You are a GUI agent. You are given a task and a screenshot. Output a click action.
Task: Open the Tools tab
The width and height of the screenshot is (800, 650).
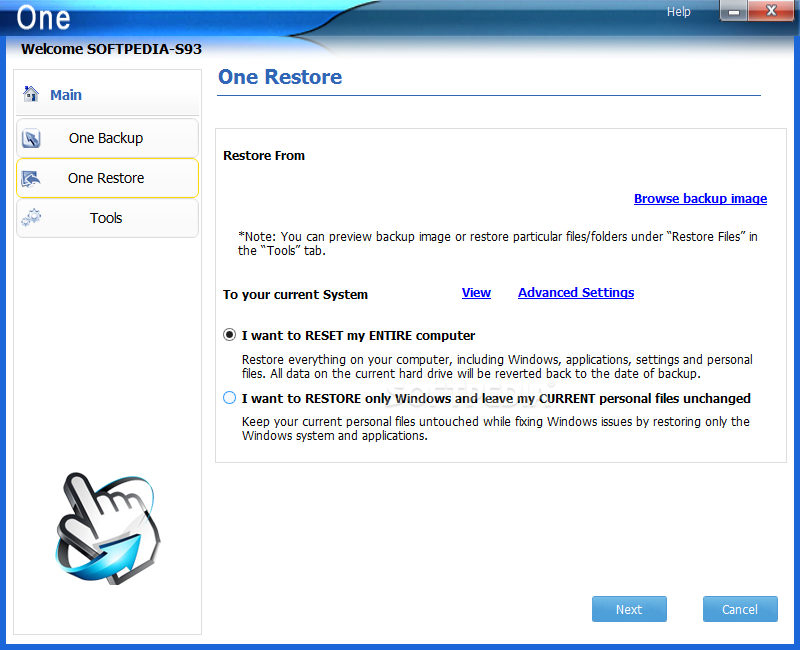pyautogui.click(x=107, y=218)
